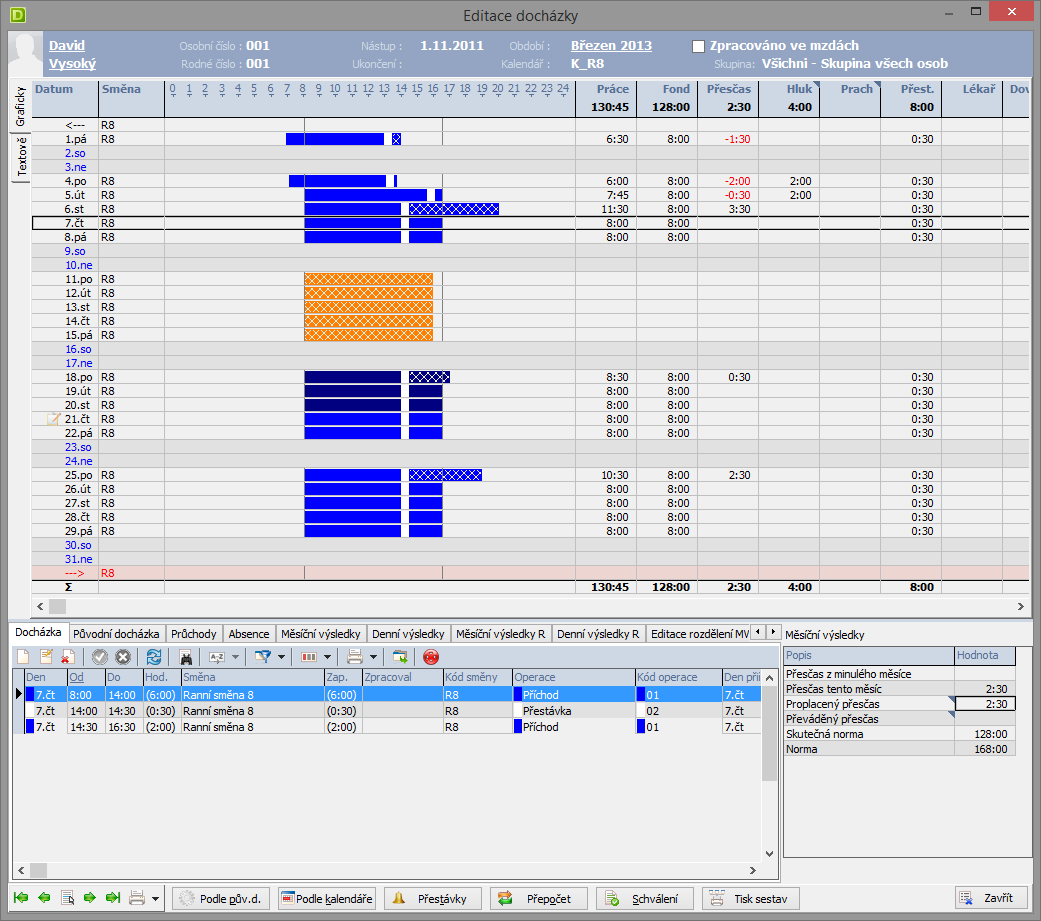Click the edit record icon

point(45,657)
